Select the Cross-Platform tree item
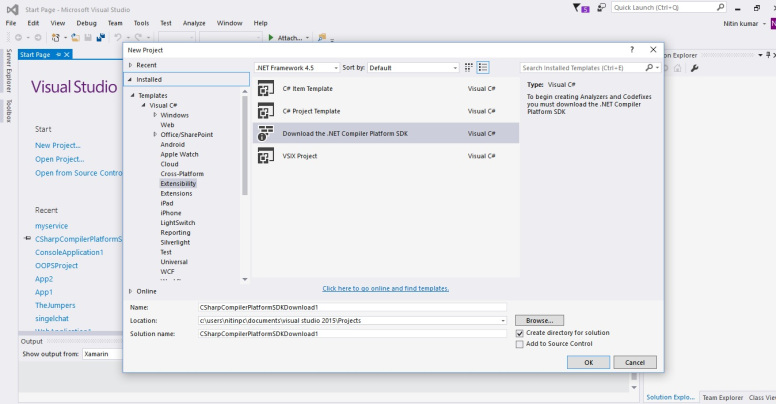 pyautogui.click(x=182, y=174)
